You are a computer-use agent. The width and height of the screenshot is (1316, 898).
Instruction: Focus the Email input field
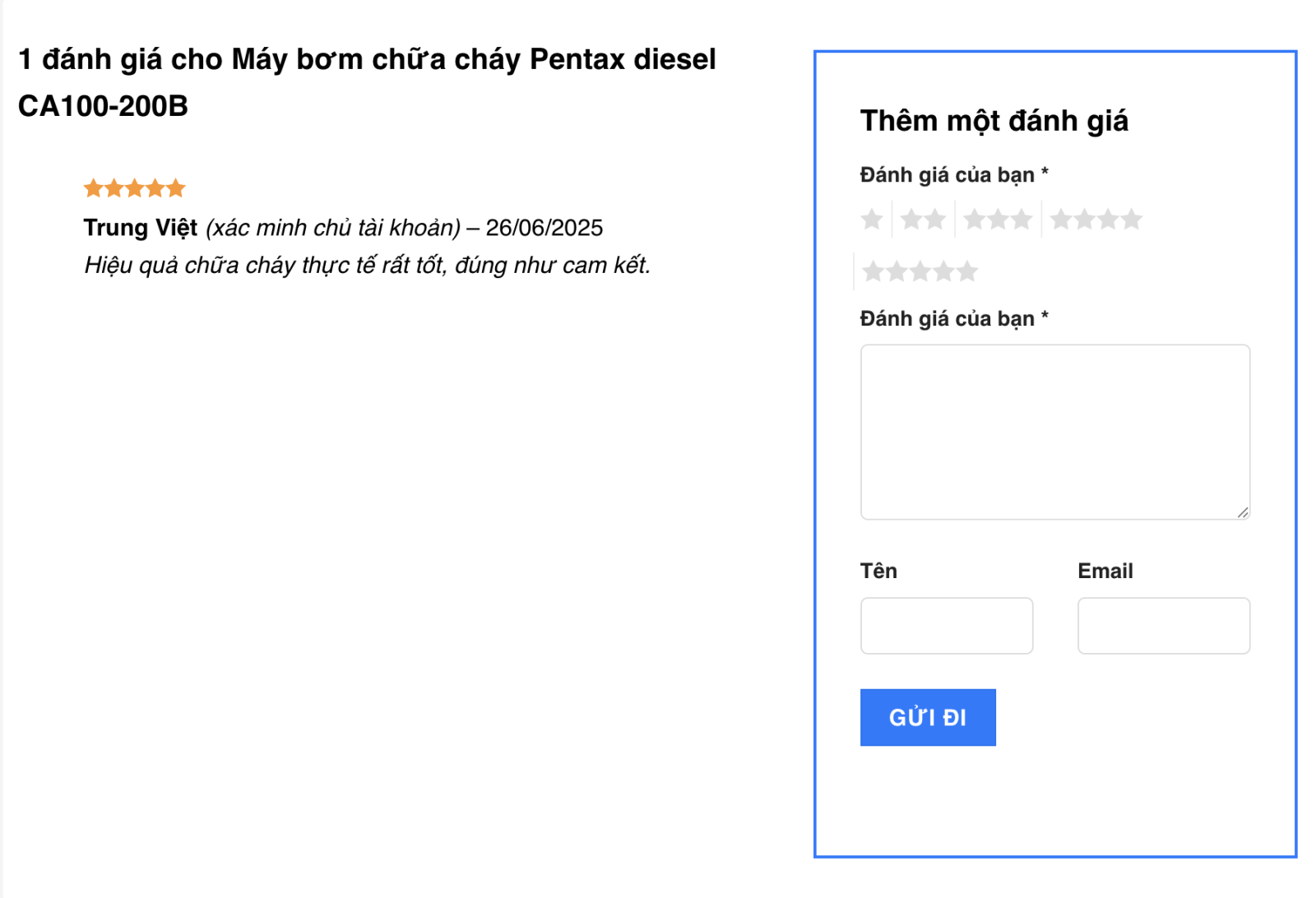[1163, 626]
